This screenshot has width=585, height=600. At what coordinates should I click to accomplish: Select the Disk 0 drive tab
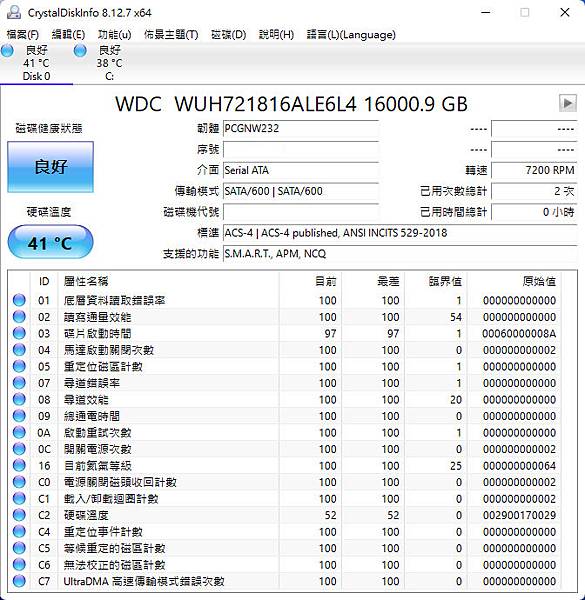click(36, 63)
